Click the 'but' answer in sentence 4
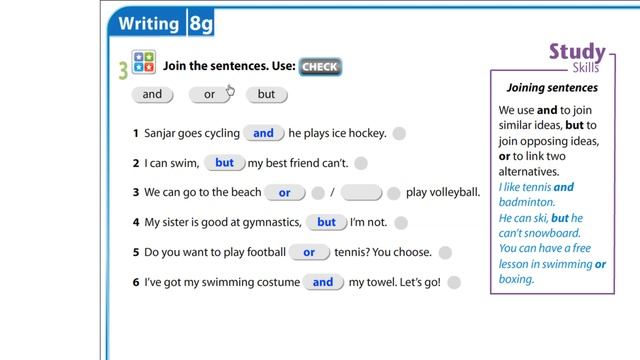This screenshot has height=360, width=640. point(327,222)
